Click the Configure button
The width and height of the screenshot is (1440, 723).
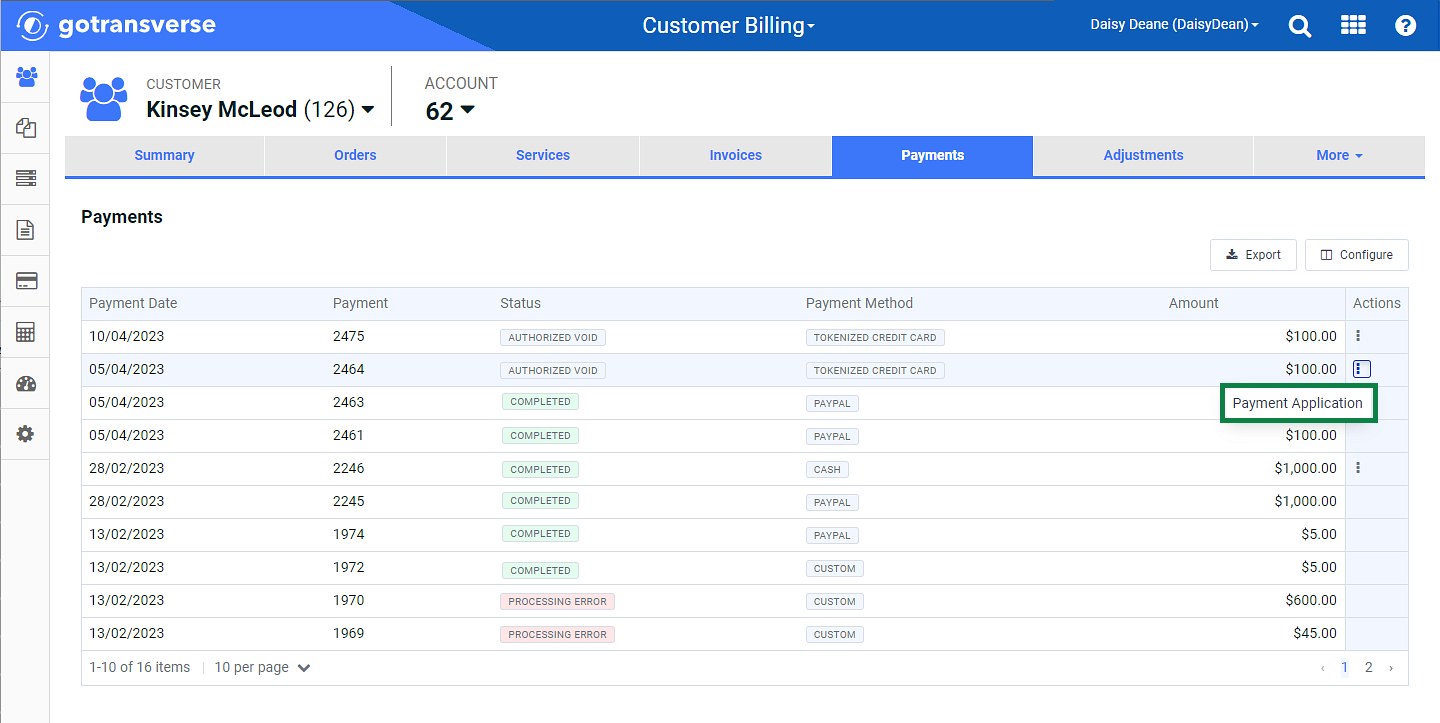click(1356, 255)
